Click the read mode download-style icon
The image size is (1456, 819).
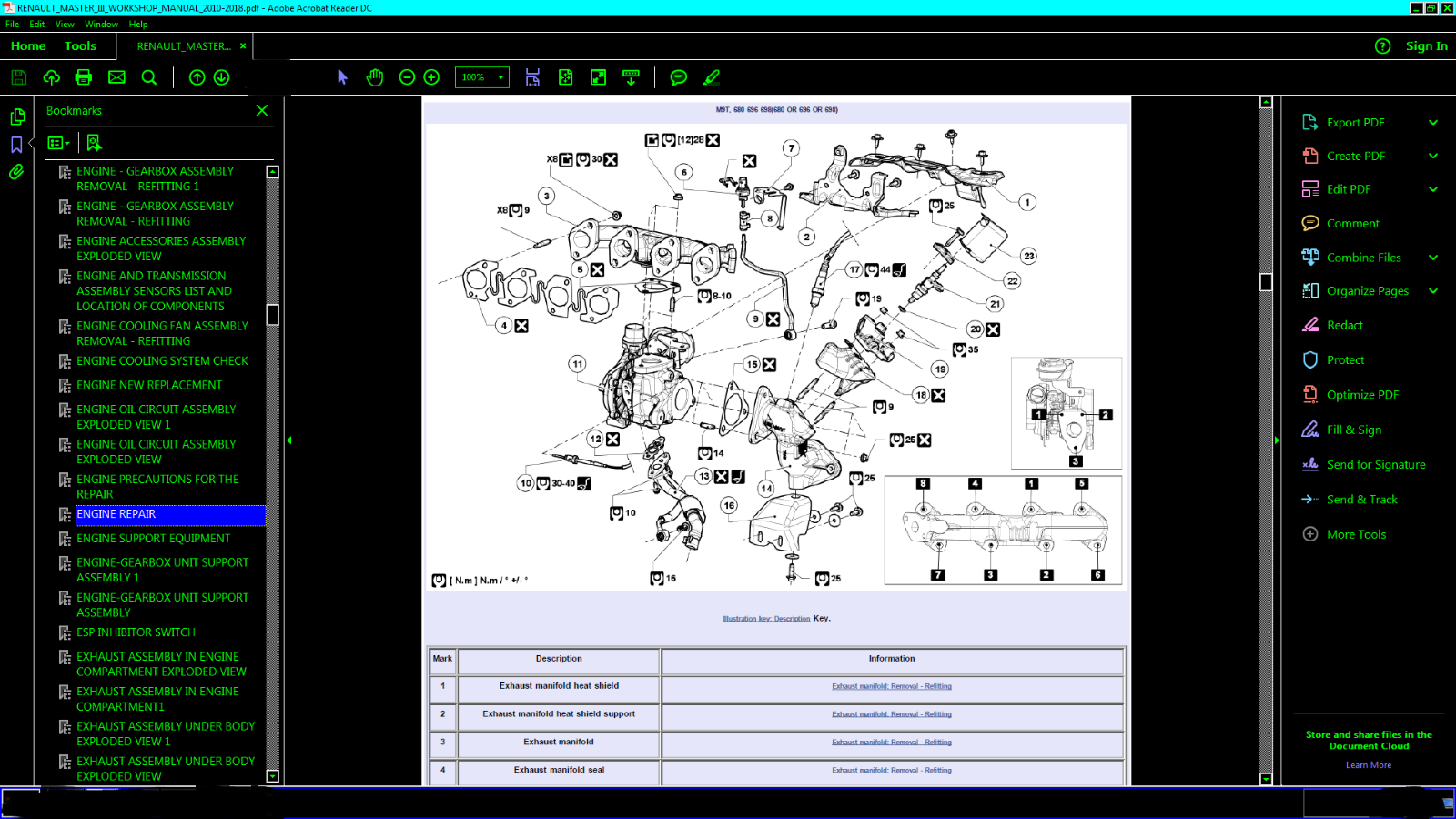point(631,77)
